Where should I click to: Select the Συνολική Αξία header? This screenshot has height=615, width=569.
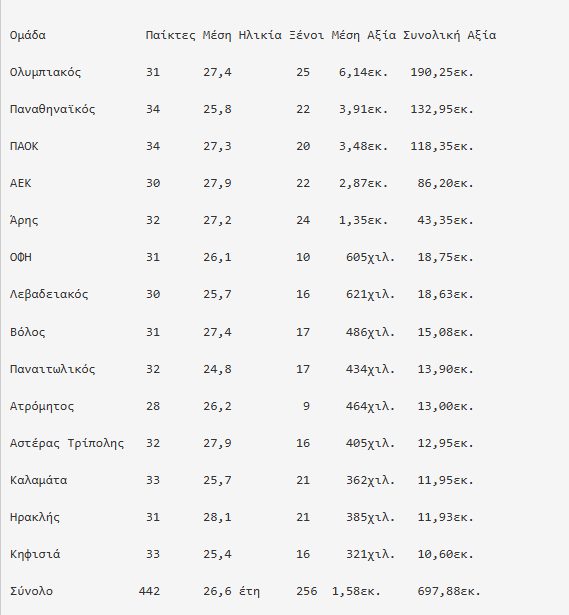[449, 35]
